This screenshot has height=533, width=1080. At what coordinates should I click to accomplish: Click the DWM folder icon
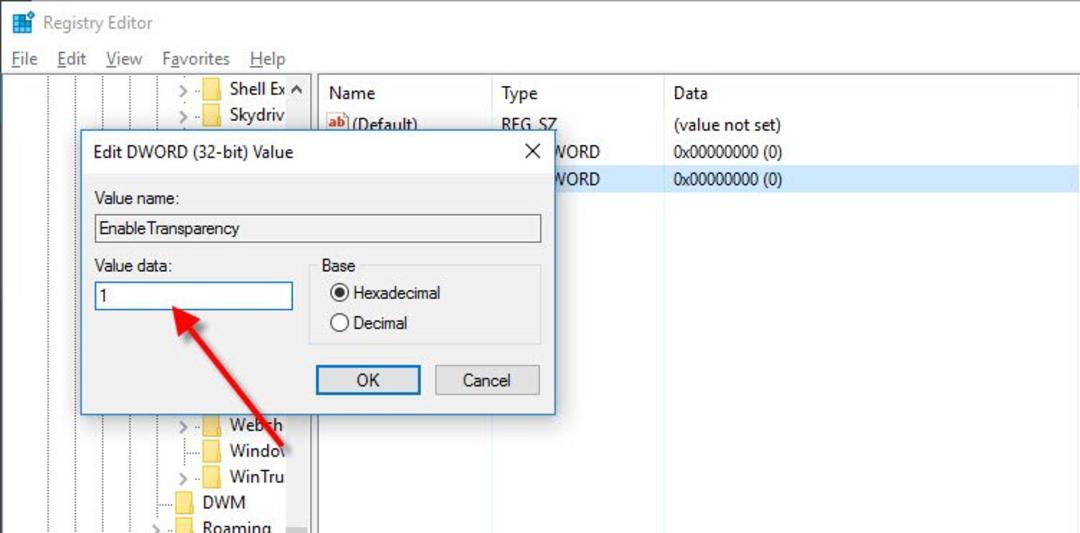click(185, 503)
